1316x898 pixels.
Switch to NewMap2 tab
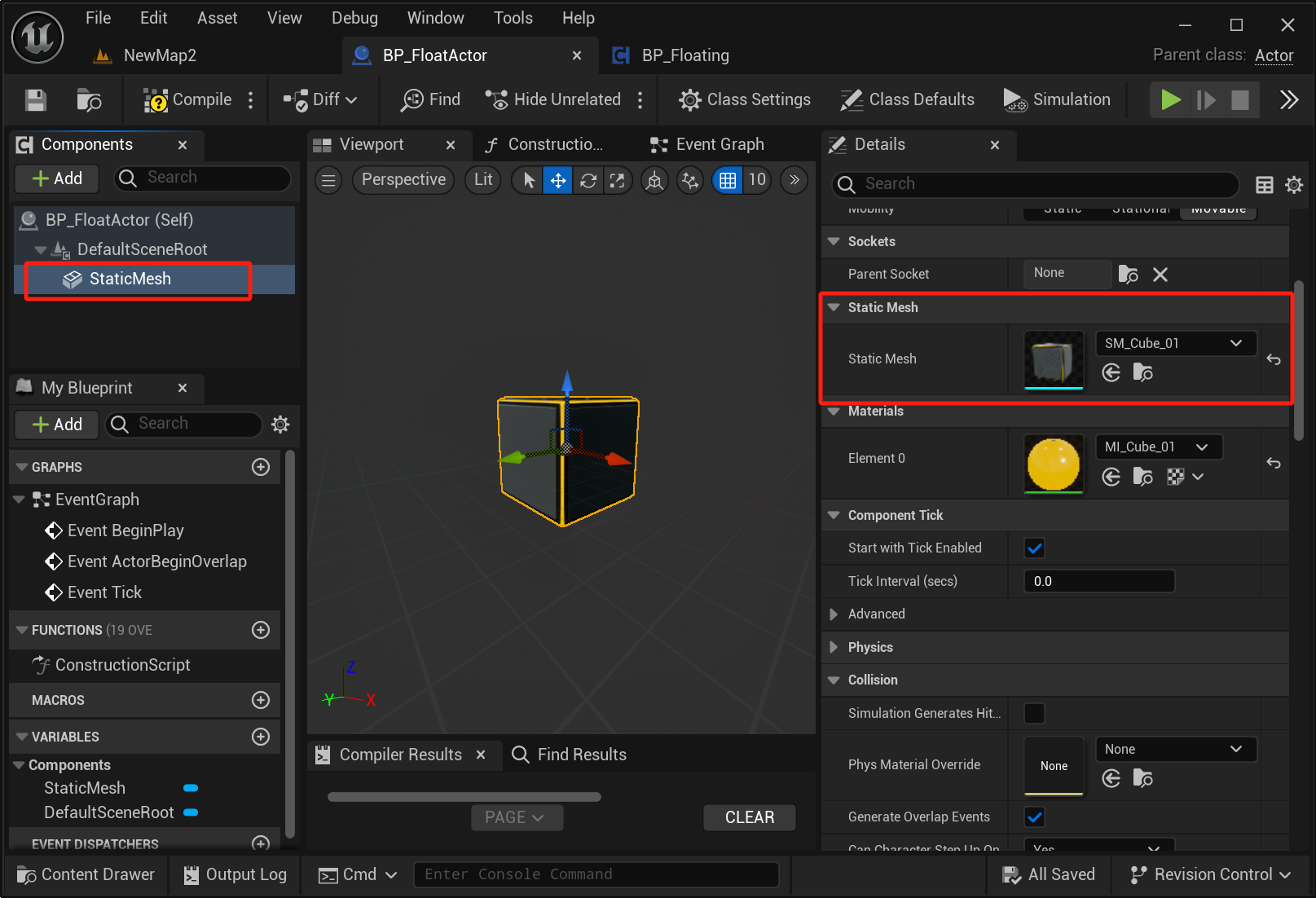147,55
